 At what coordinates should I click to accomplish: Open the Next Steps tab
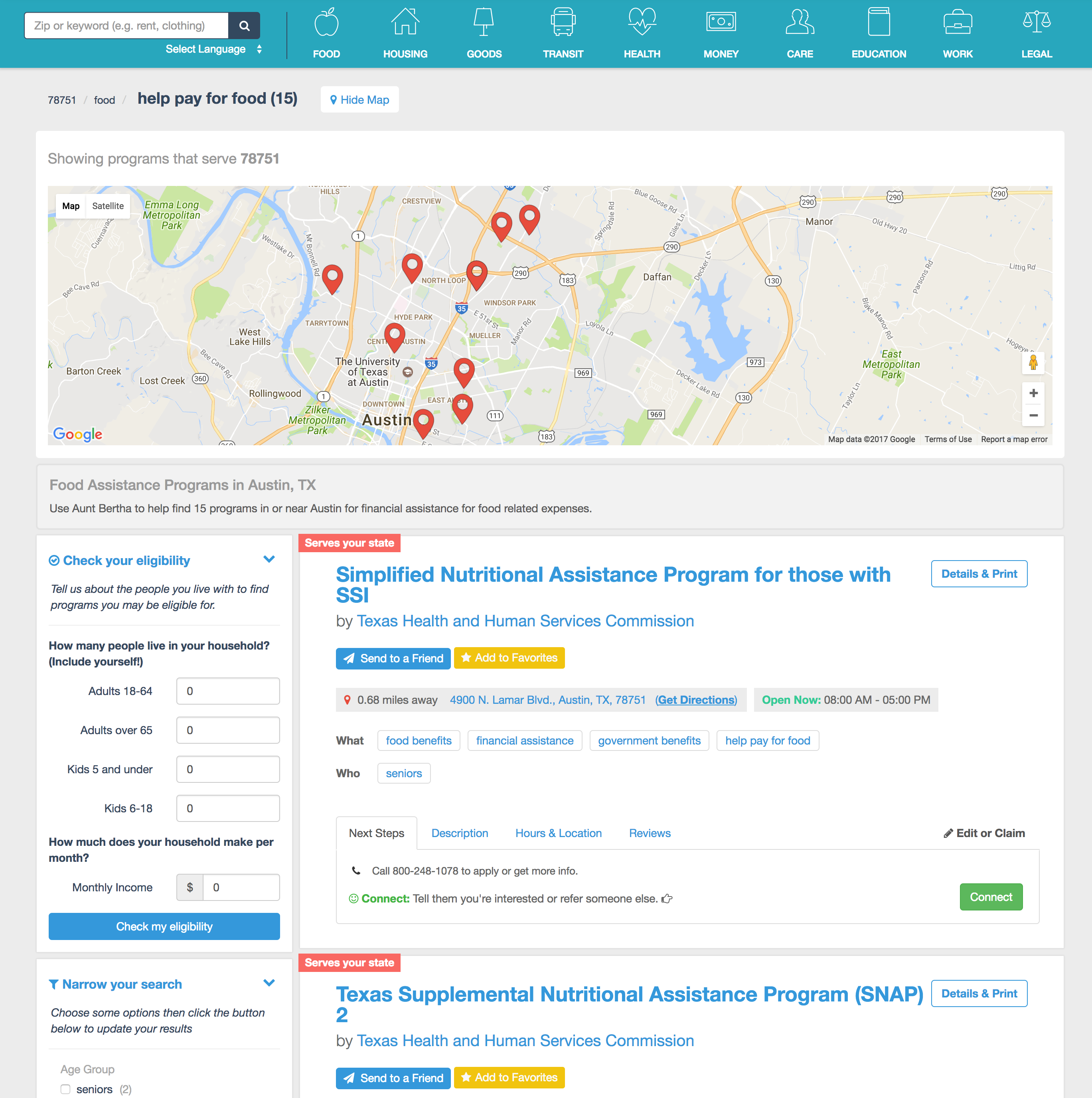coord(376,833)
